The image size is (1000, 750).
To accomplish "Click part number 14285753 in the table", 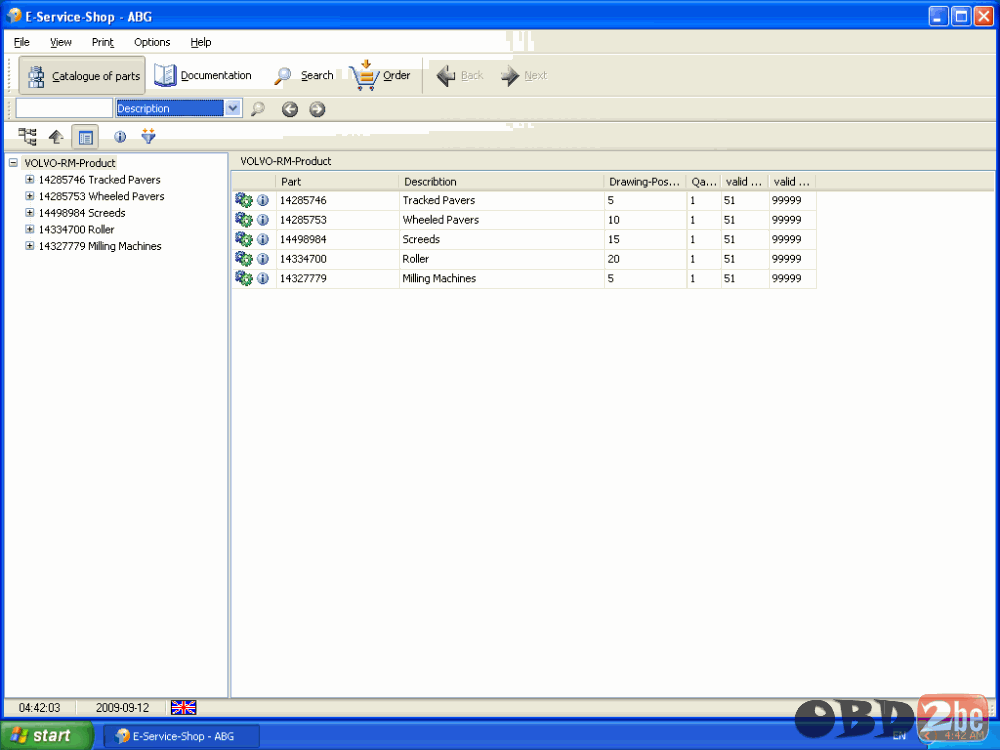I will [303, 220].
